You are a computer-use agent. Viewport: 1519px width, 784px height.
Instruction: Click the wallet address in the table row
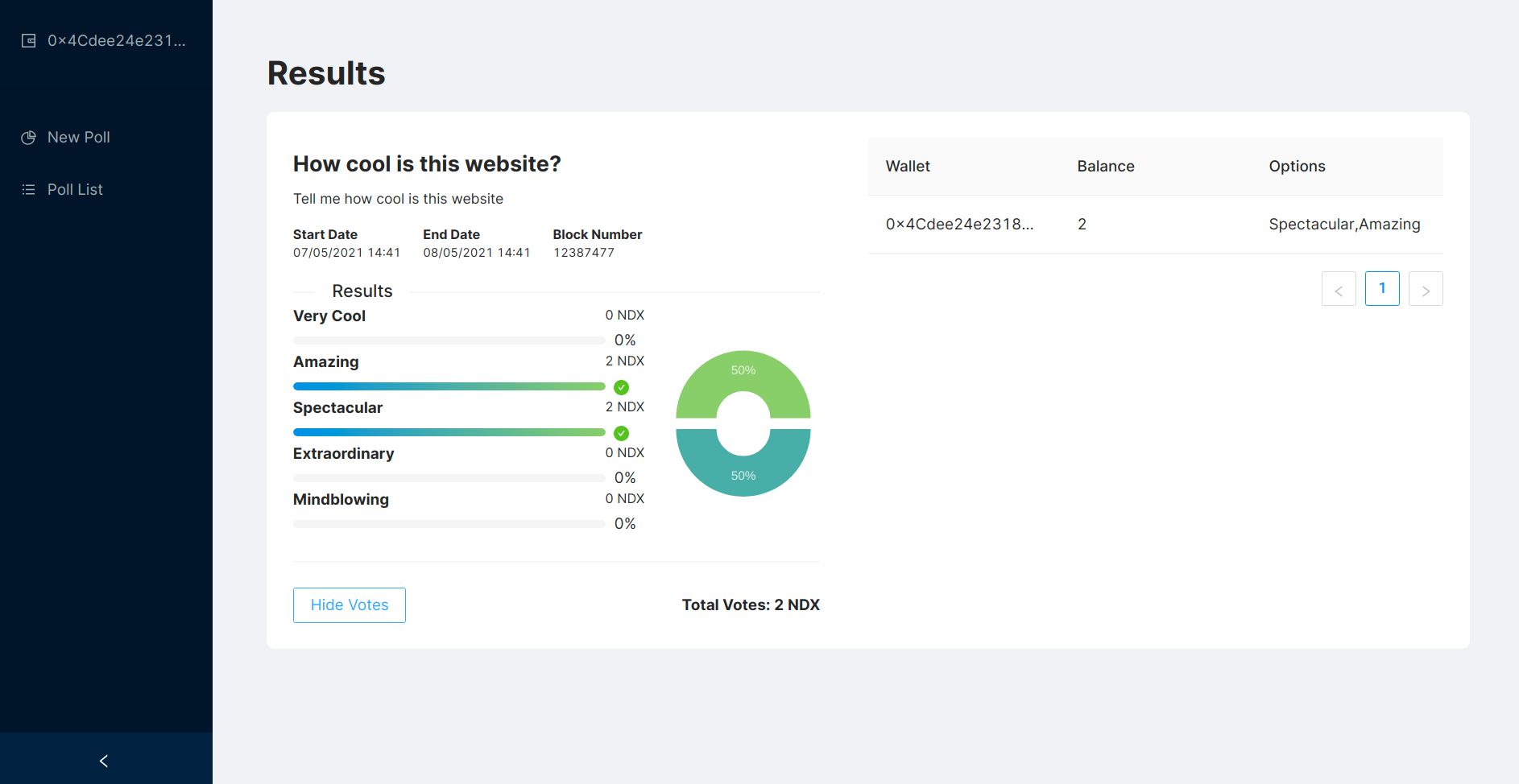point(959,225)
